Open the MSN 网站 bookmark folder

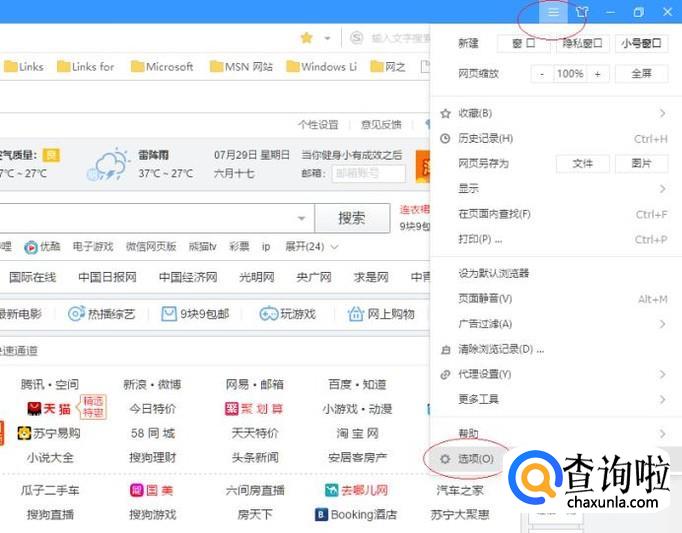[241, 67]
